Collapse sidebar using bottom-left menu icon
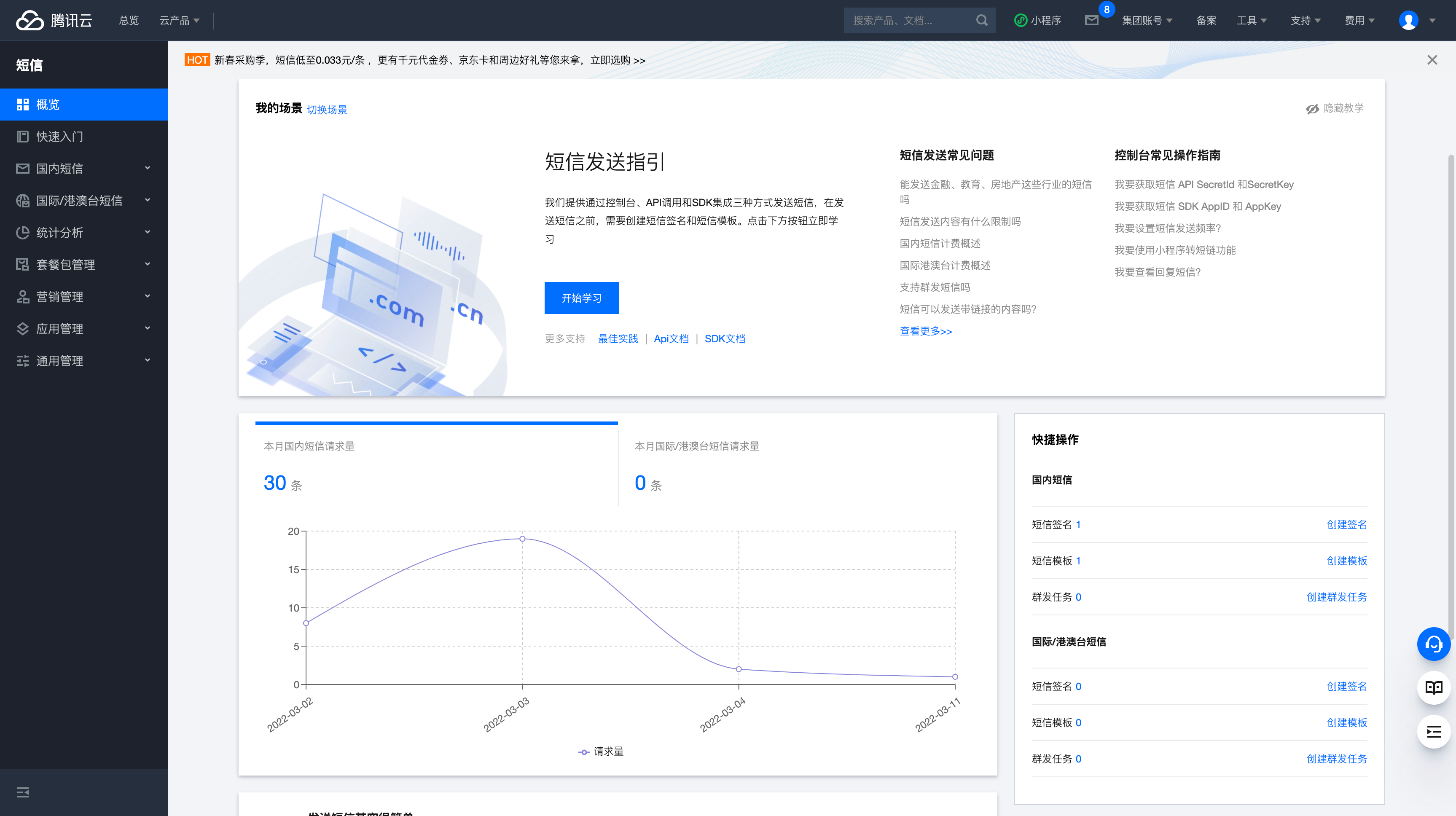 23,792
